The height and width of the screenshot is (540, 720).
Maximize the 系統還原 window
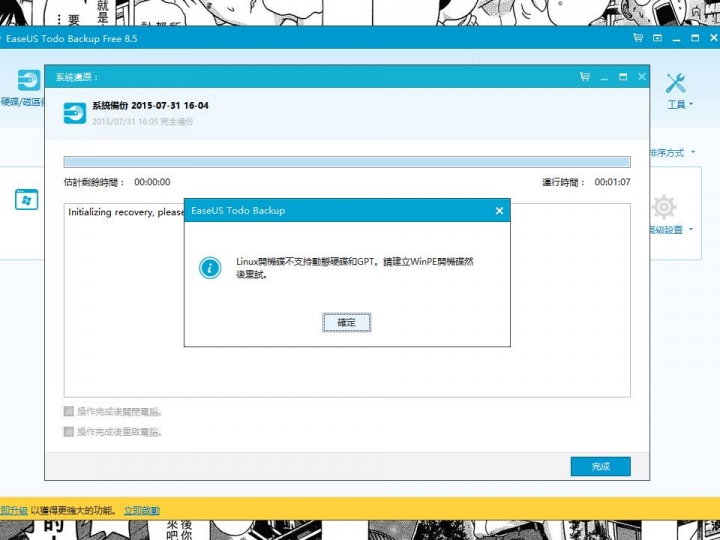(623, 77)
